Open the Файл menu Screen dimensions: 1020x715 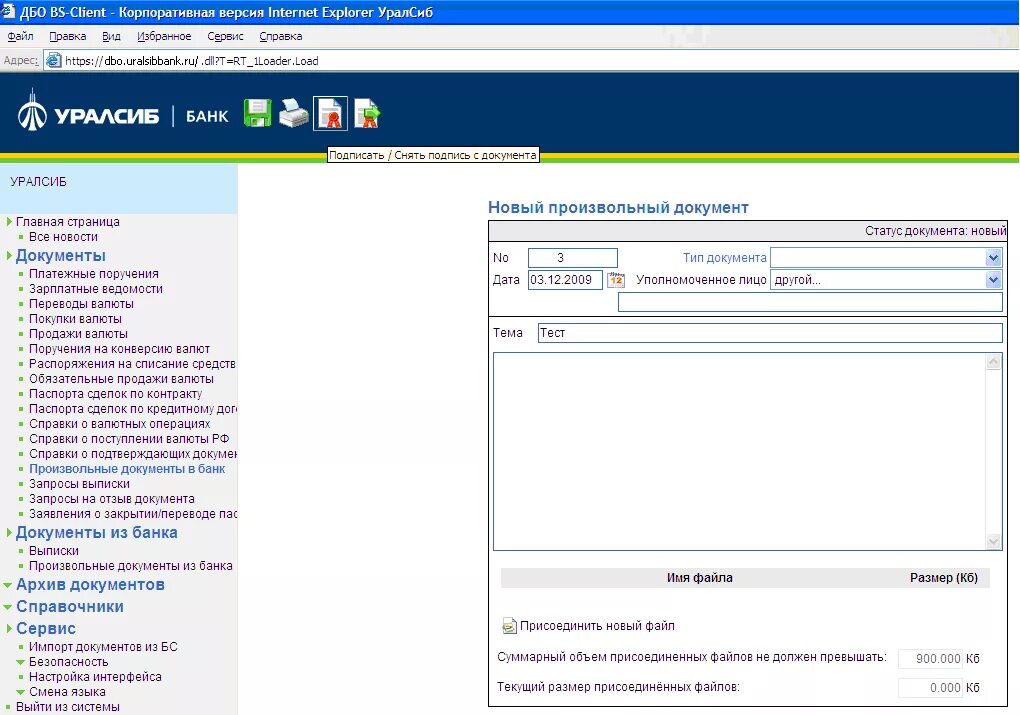(x=20, y=36)
